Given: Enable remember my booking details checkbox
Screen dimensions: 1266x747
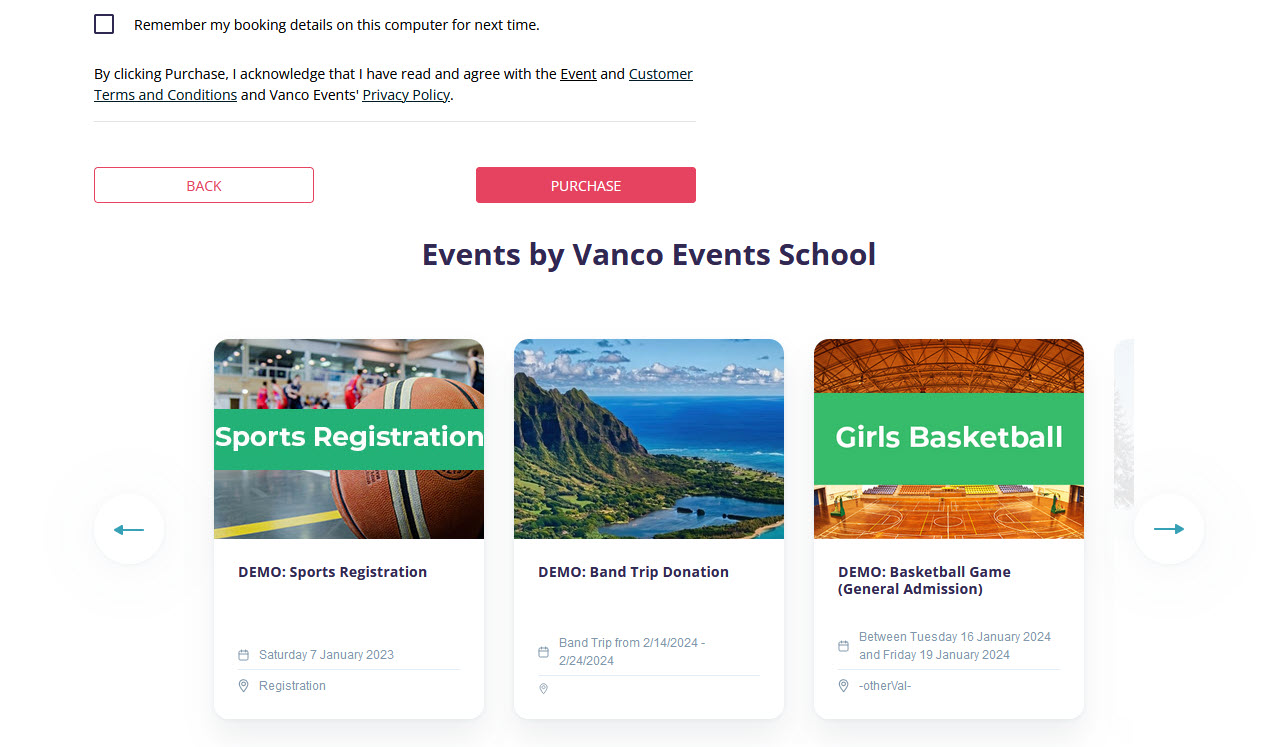Looking at the screenshot, I should [104, 24].
